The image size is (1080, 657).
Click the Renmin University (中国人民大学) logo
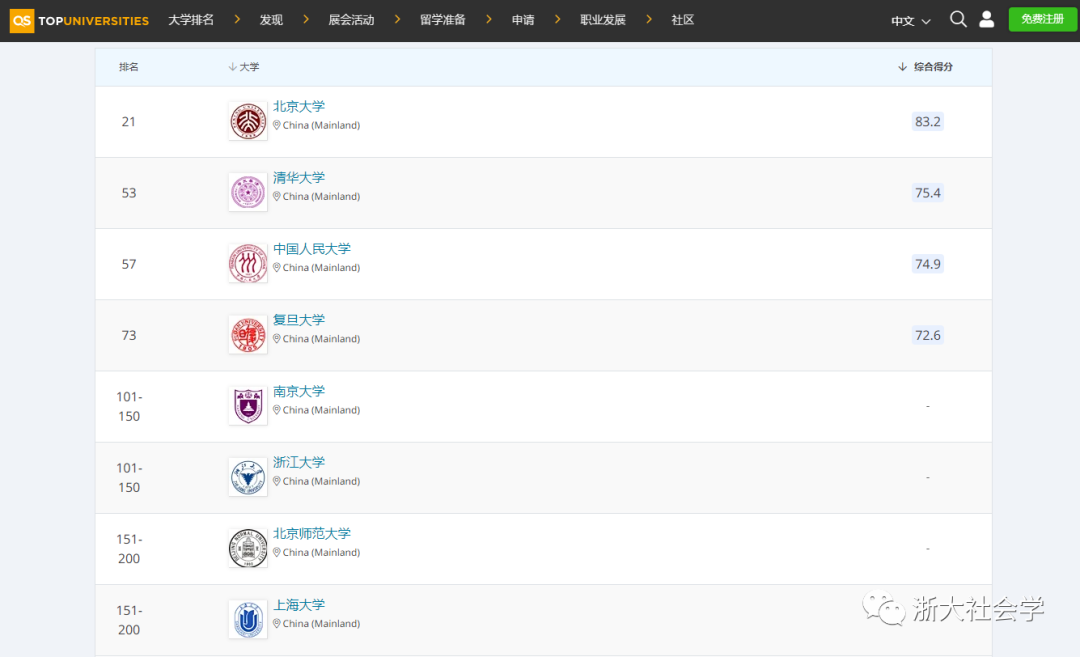tap(248, 264)
